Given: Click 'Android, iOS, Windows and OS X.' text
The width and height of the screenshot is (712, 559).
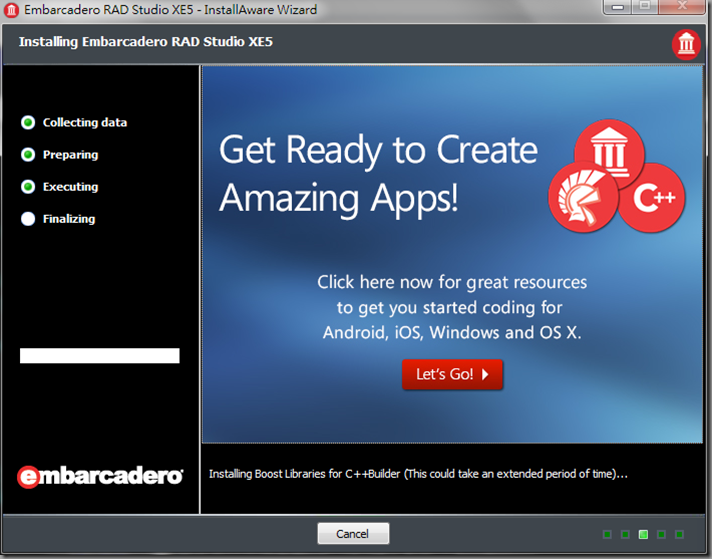Looking at the screenshot, I should 452,333.
